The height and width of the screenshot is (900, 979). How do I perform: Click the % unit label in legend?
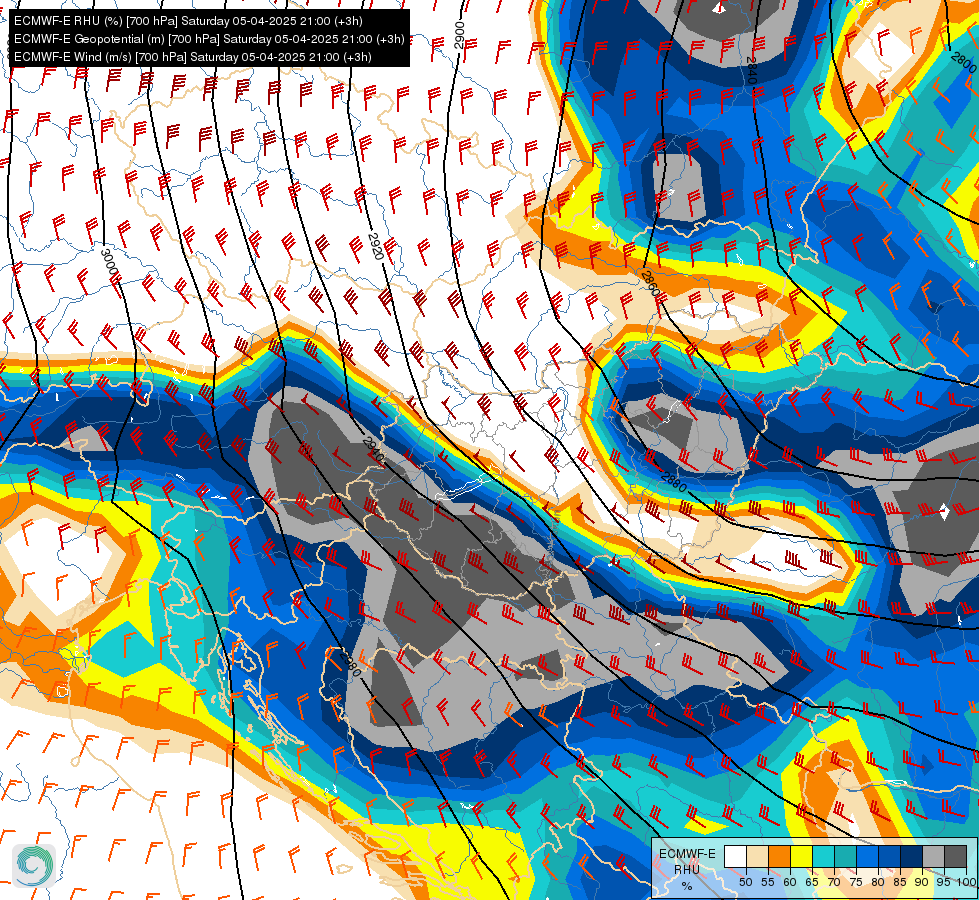[x=687, y=886]
